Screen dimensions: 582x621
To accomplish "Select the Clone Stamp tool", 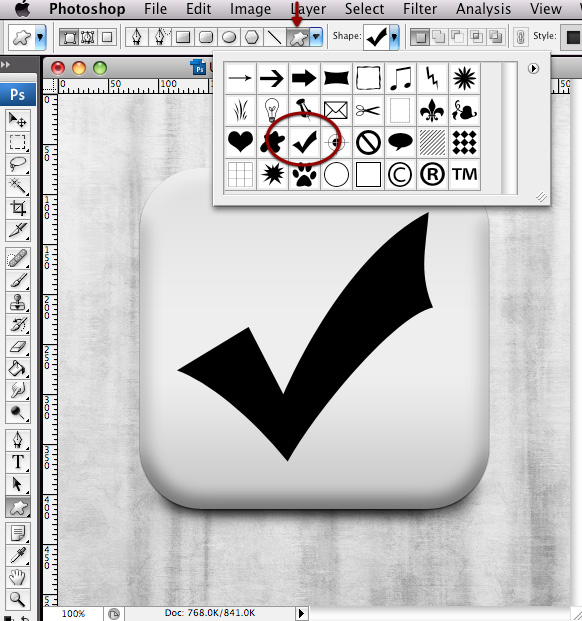I will (17, 303).
